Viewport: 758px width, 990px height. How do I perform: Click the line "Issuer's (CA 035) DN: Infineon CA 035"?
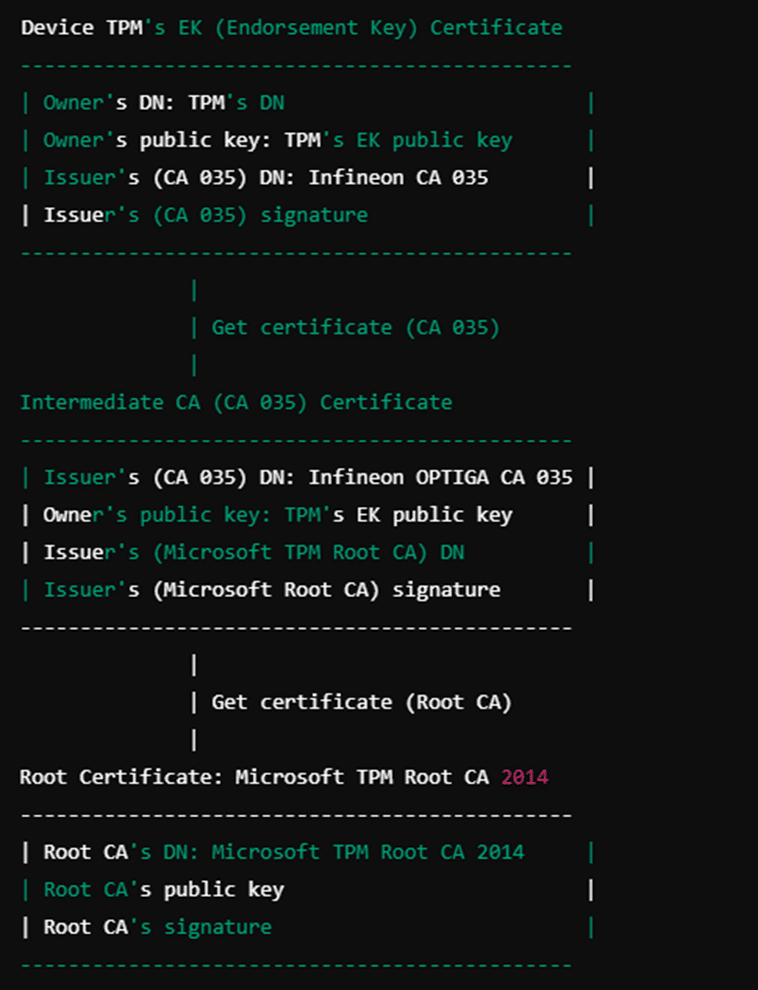point(266,177)
